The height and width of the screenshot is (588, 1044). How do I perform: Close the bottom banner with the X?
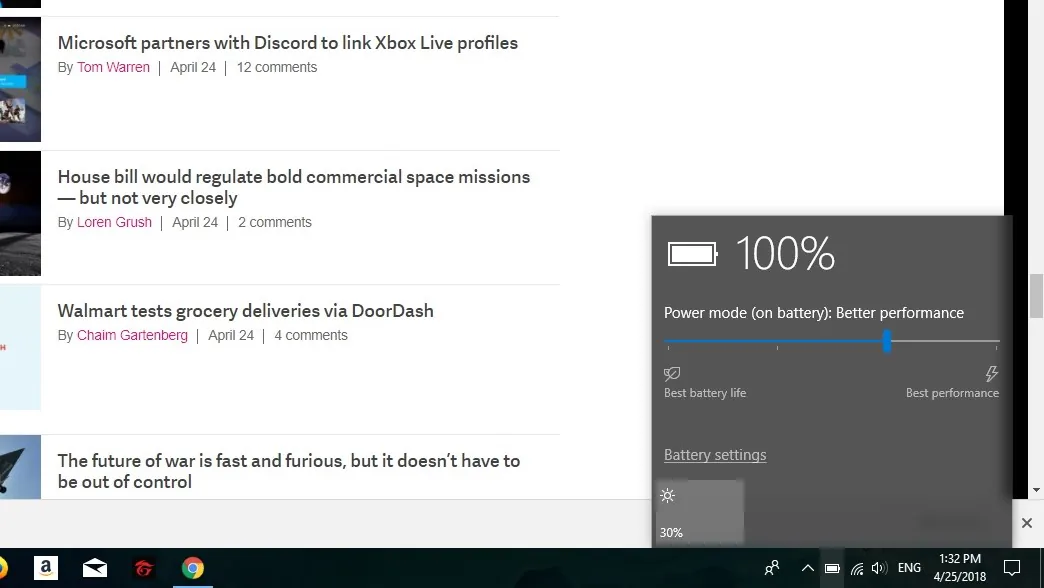(1027, 523)
